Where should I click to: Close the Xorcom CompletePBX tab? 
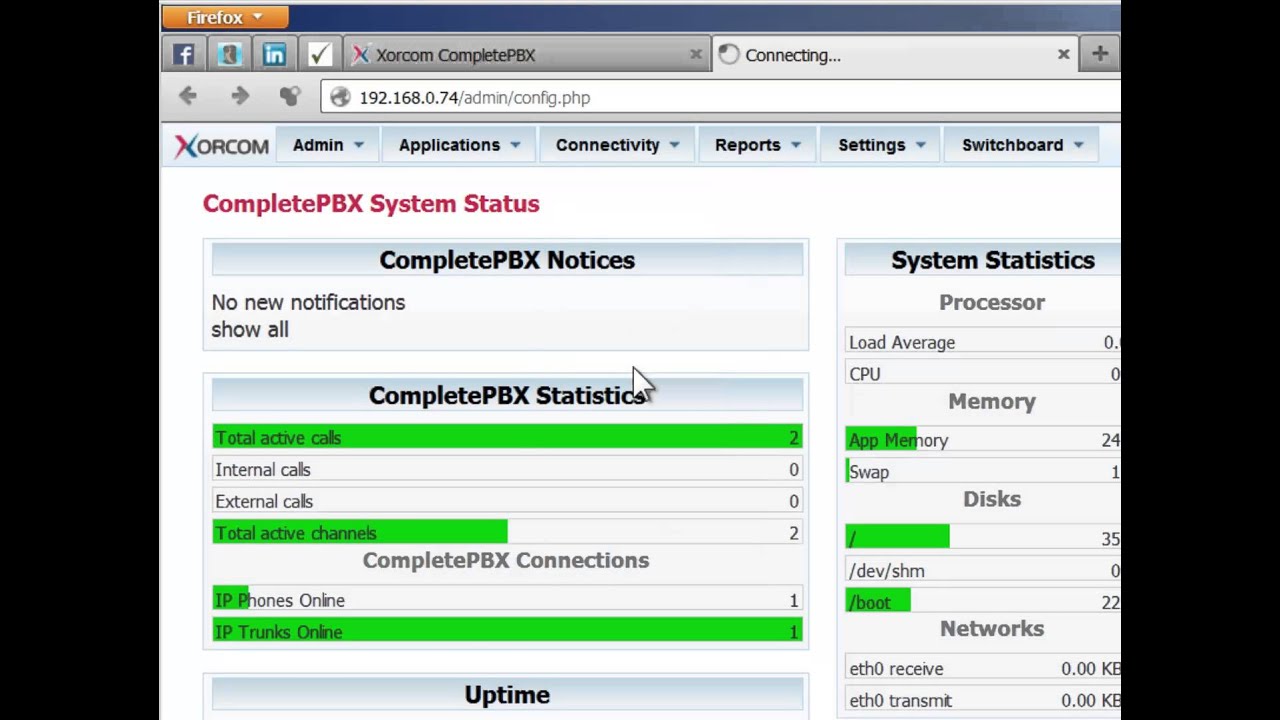tap(696, 55)
